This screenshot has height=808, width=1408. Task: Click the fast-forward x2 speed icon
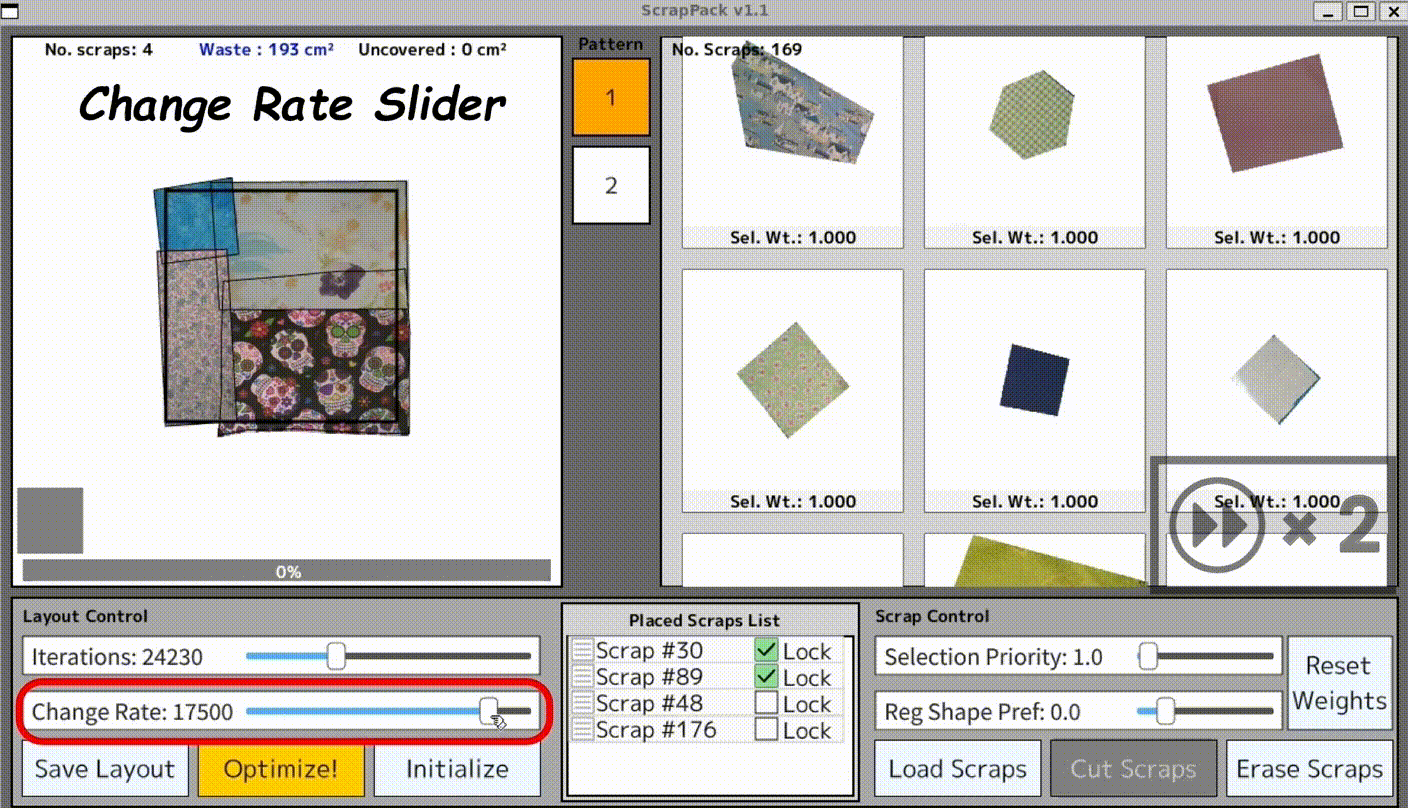point(1272,524)
